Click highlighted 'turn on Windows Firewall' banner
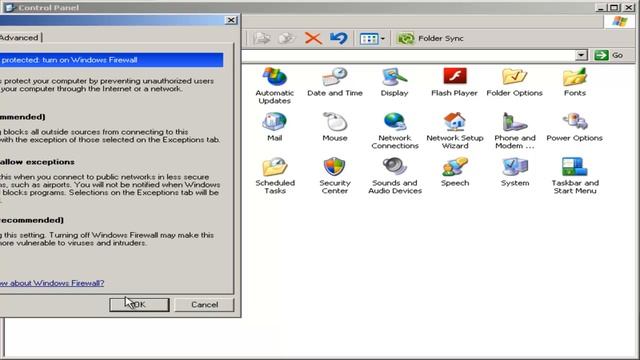This screenshot has width=640, height=360. (x=111, y=60)
